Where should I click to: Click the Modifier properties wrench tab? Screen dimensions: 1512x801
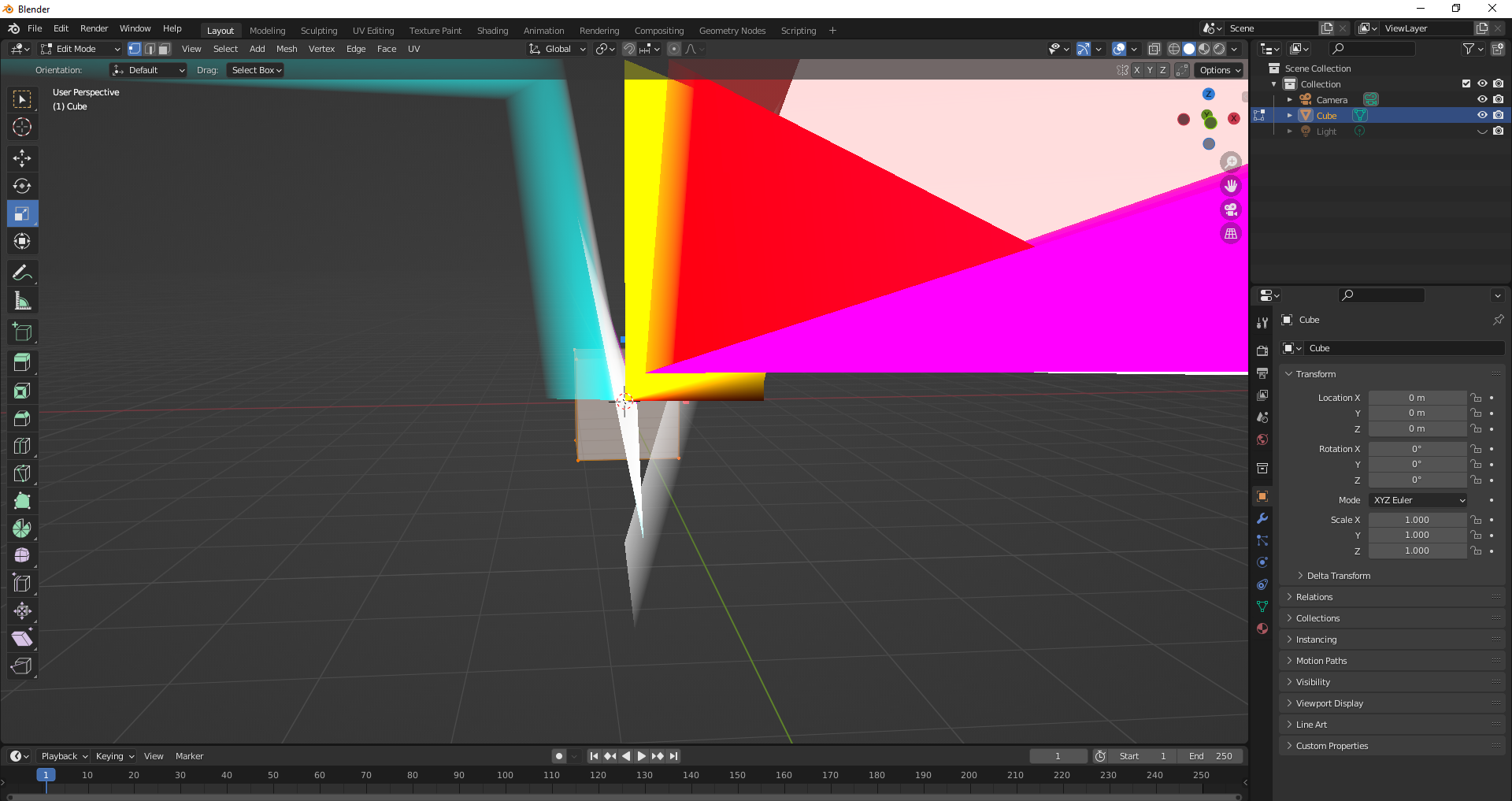pos(1262,518)
